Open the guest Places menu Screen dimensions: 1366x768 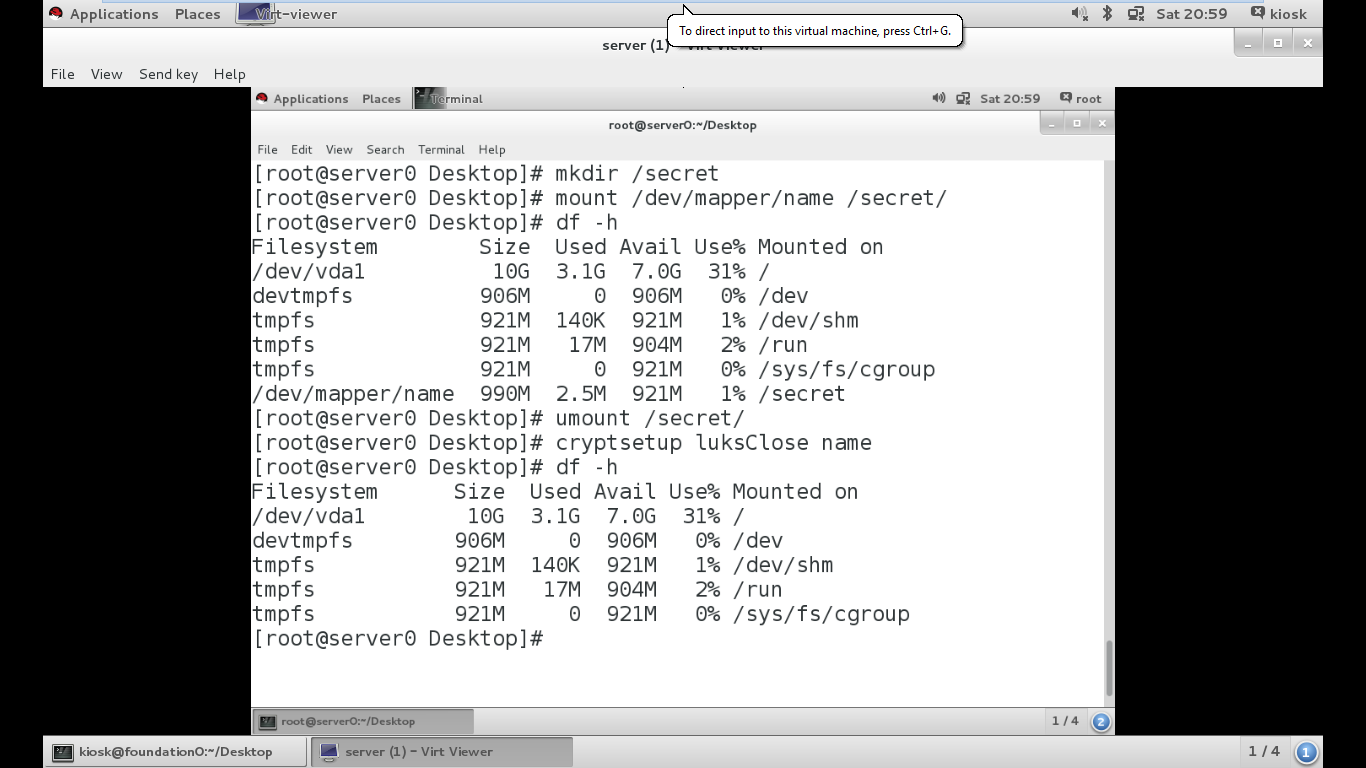pos(381,98)
